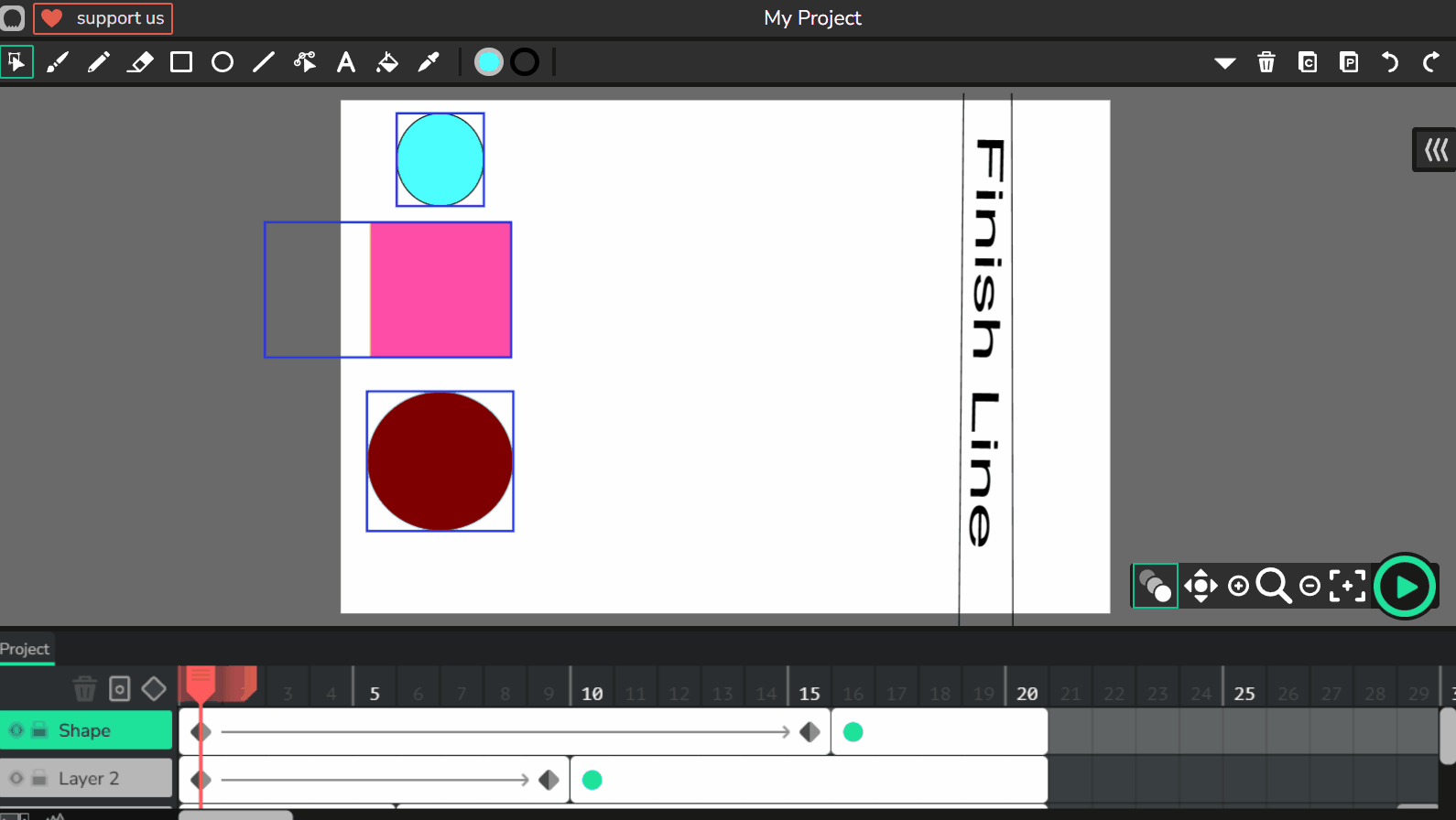1456x820 pixels.
Task: Expand the inspector panel with the chevrons
Action: click(x=1435, y=149)
